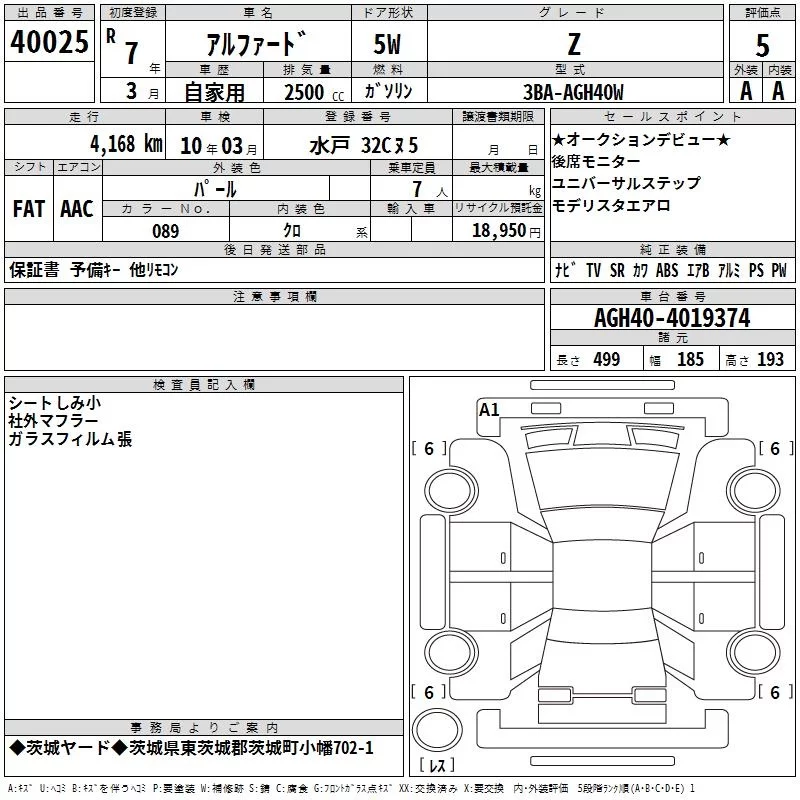The image size is (800, 800).
Task: Select the color number 089
Action: [x=166, y=231]
